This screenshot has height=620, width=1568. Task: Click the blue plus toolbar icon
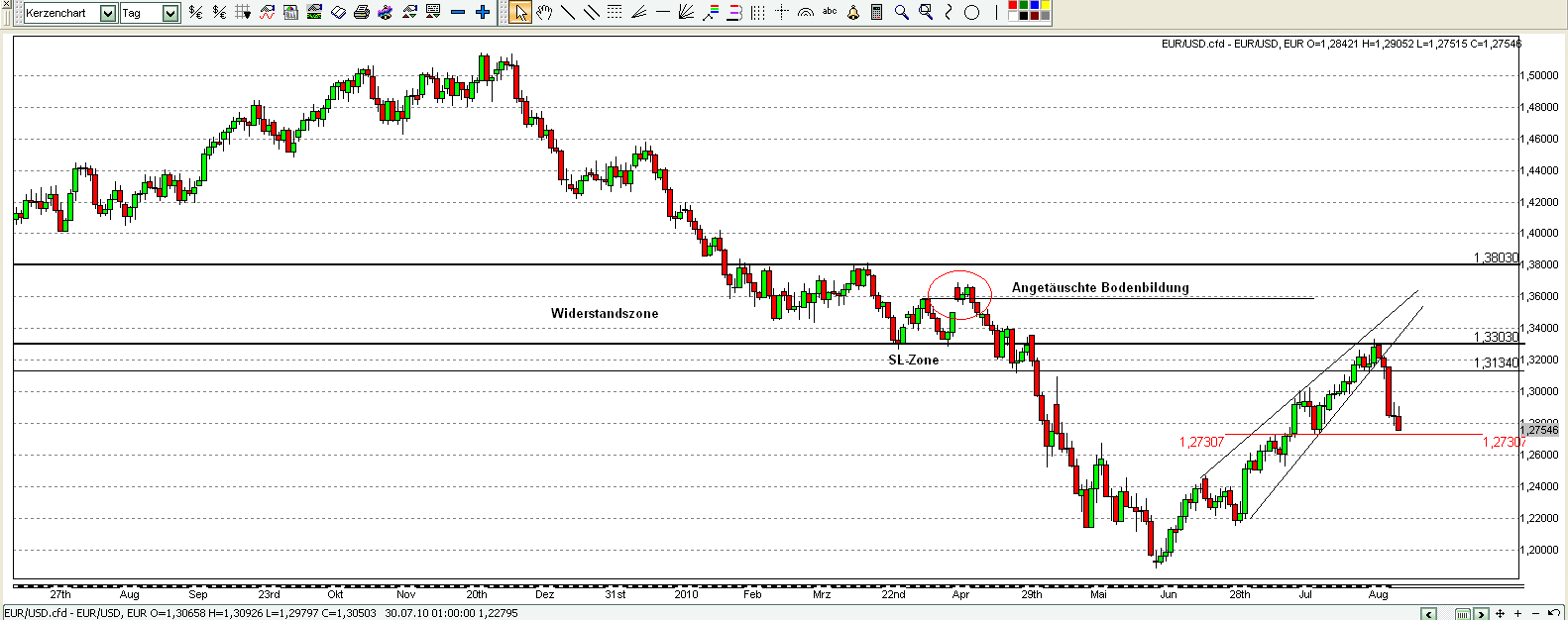[482, 13]
